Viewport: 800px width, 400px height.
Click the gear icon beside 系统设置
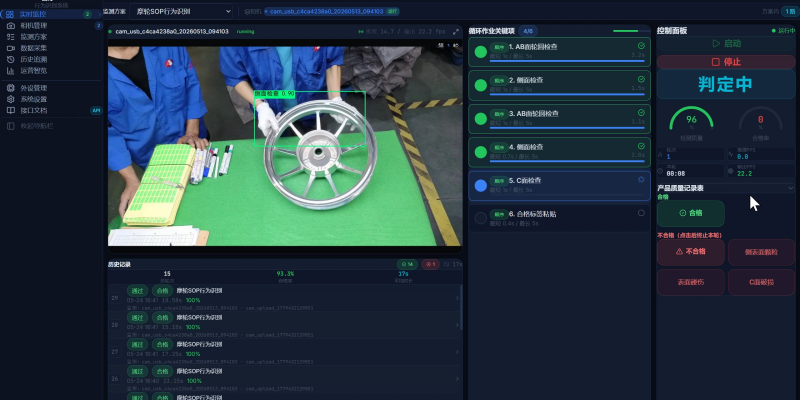[10, 99]
